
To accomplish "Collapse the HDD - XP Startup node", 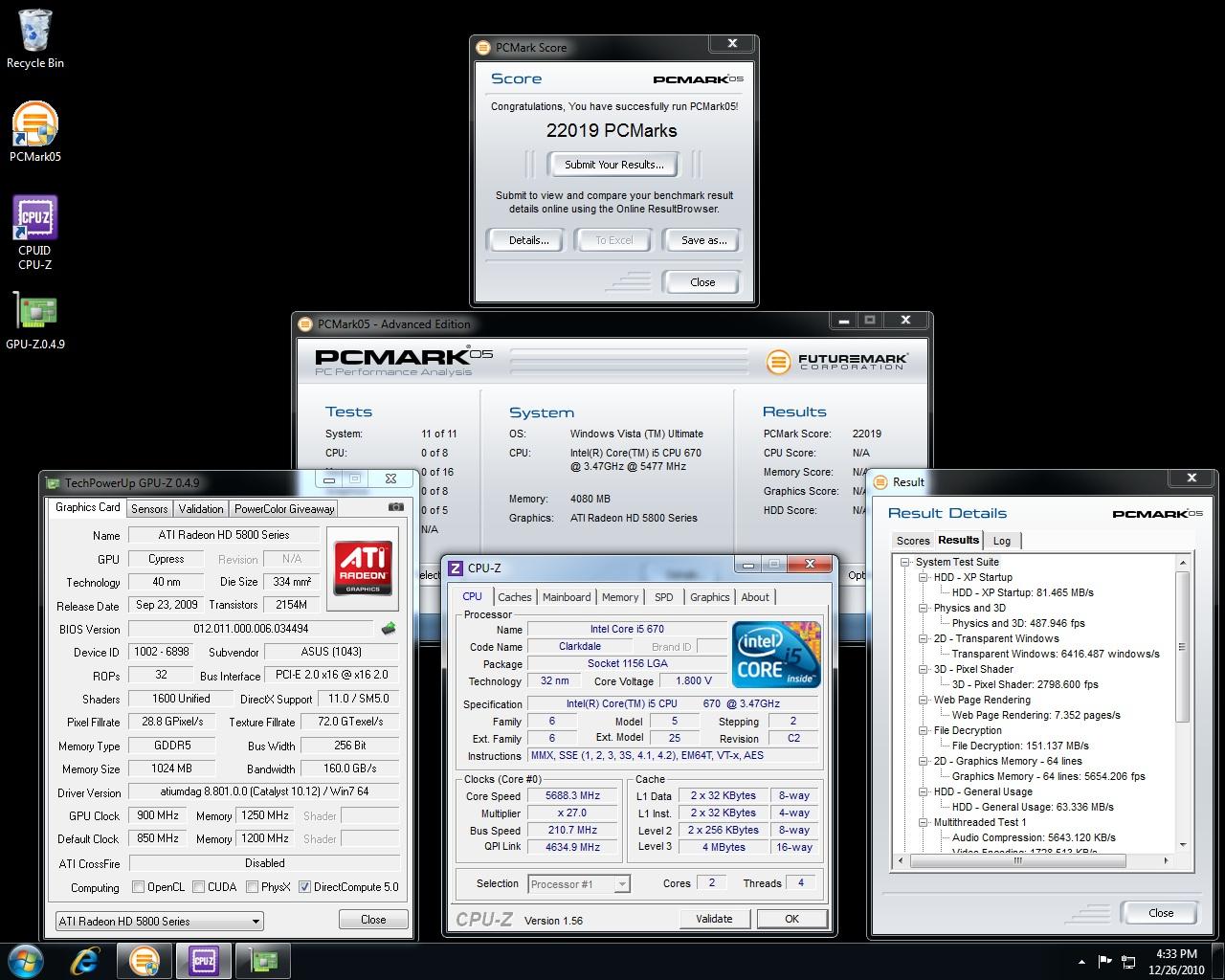I will point(923,577).
